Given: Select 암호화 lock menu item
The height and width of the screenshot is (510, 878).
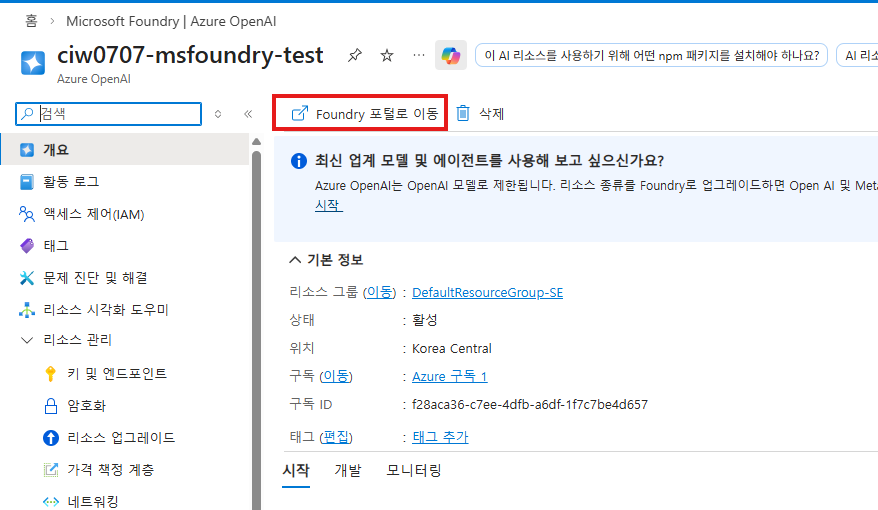Looking at the screenshot, I should click(50, 406).
